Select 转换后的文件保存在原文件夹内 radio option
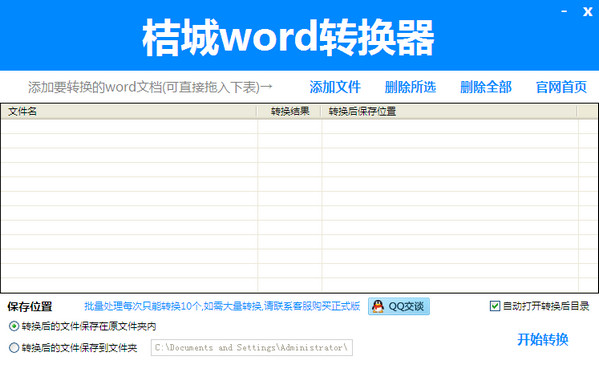Image resolution: width=599 pixels, height=365 pixels. click(x=14, y=326)
